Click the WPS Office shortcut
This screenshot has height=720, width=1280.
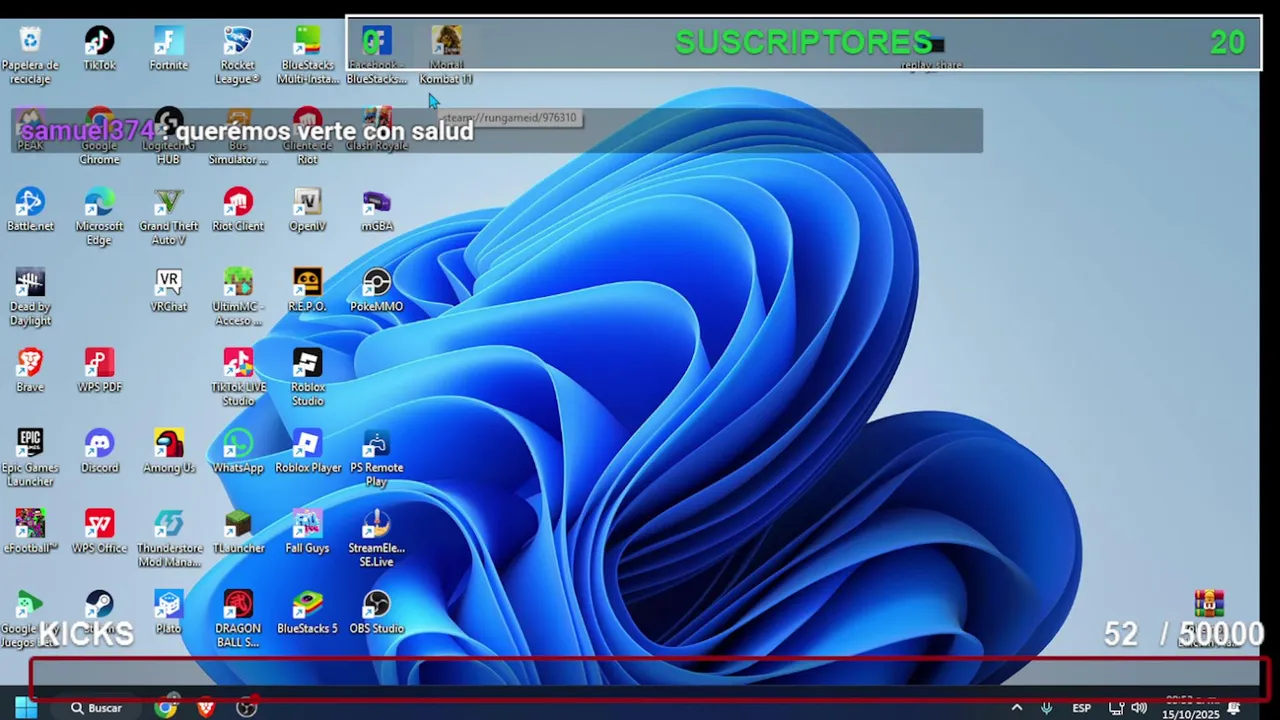coord(99,532)
